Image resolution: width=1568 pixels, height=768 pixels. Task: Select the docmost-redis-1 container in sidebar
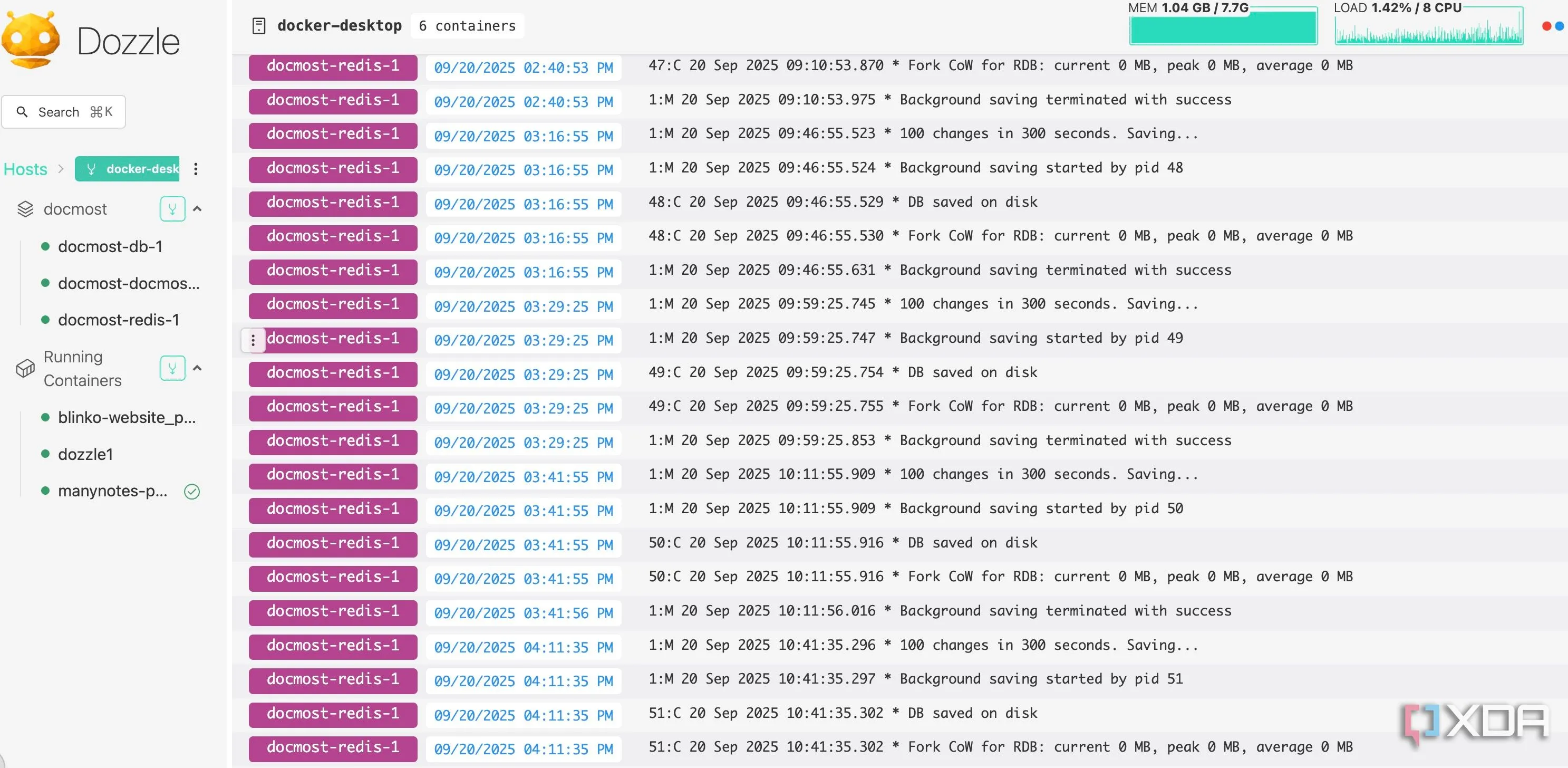[118, 320]
